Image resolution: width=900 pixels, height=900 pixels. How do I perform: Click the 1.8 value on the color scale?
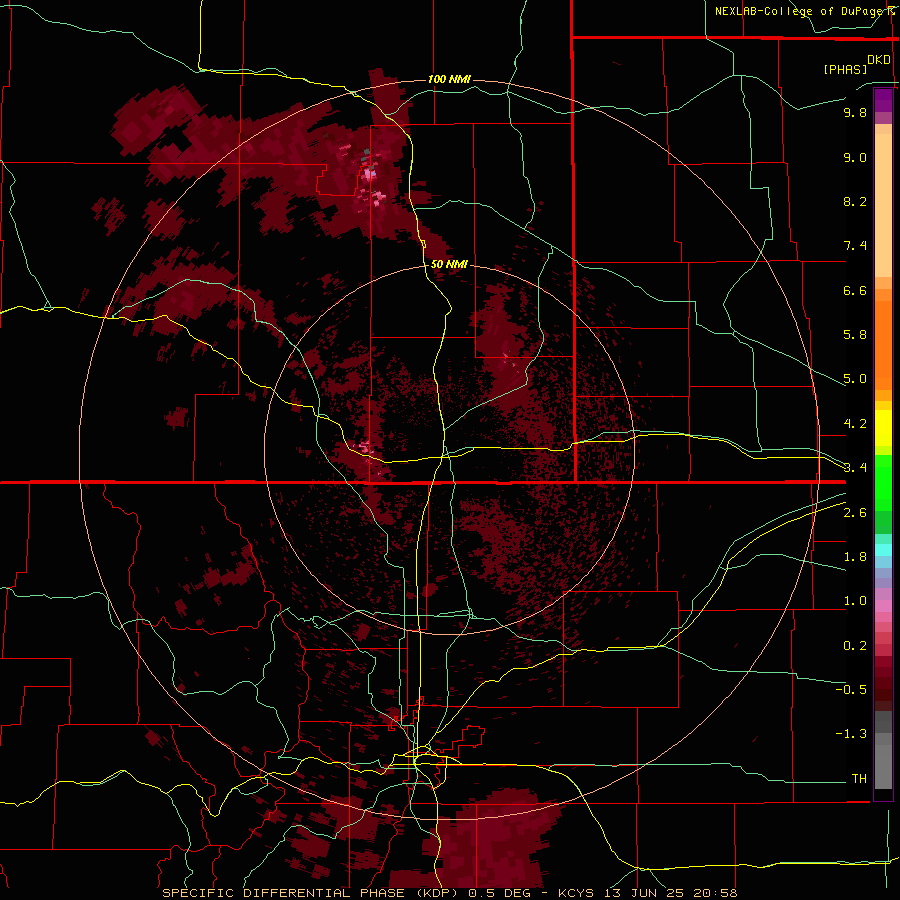[855, 557]
